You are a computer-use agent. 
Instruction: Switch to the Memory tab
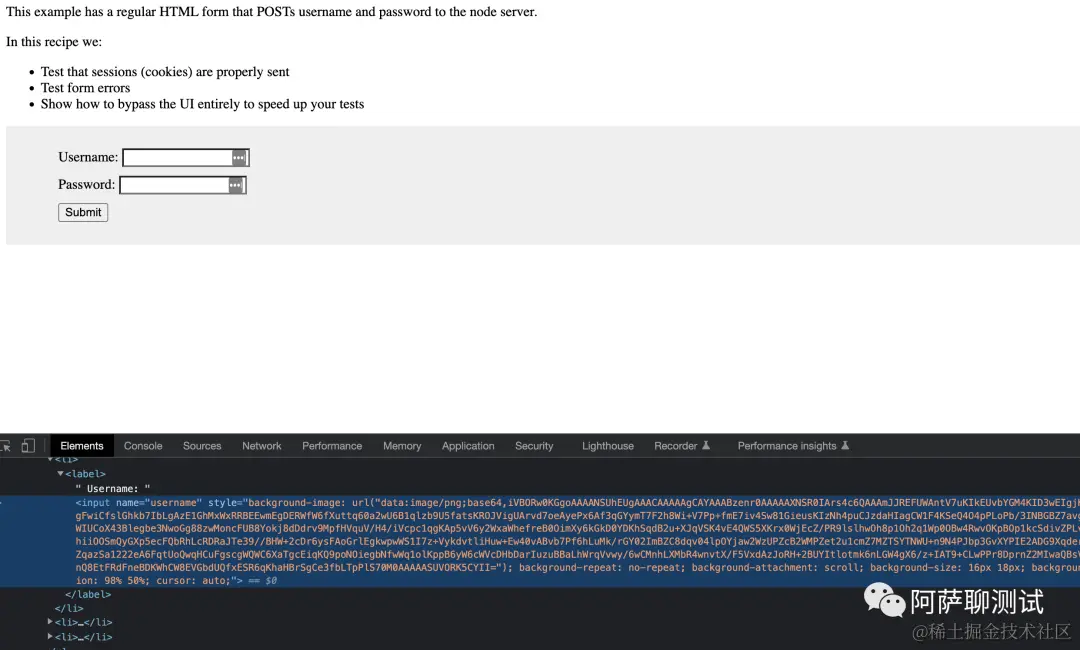(402, 446)
